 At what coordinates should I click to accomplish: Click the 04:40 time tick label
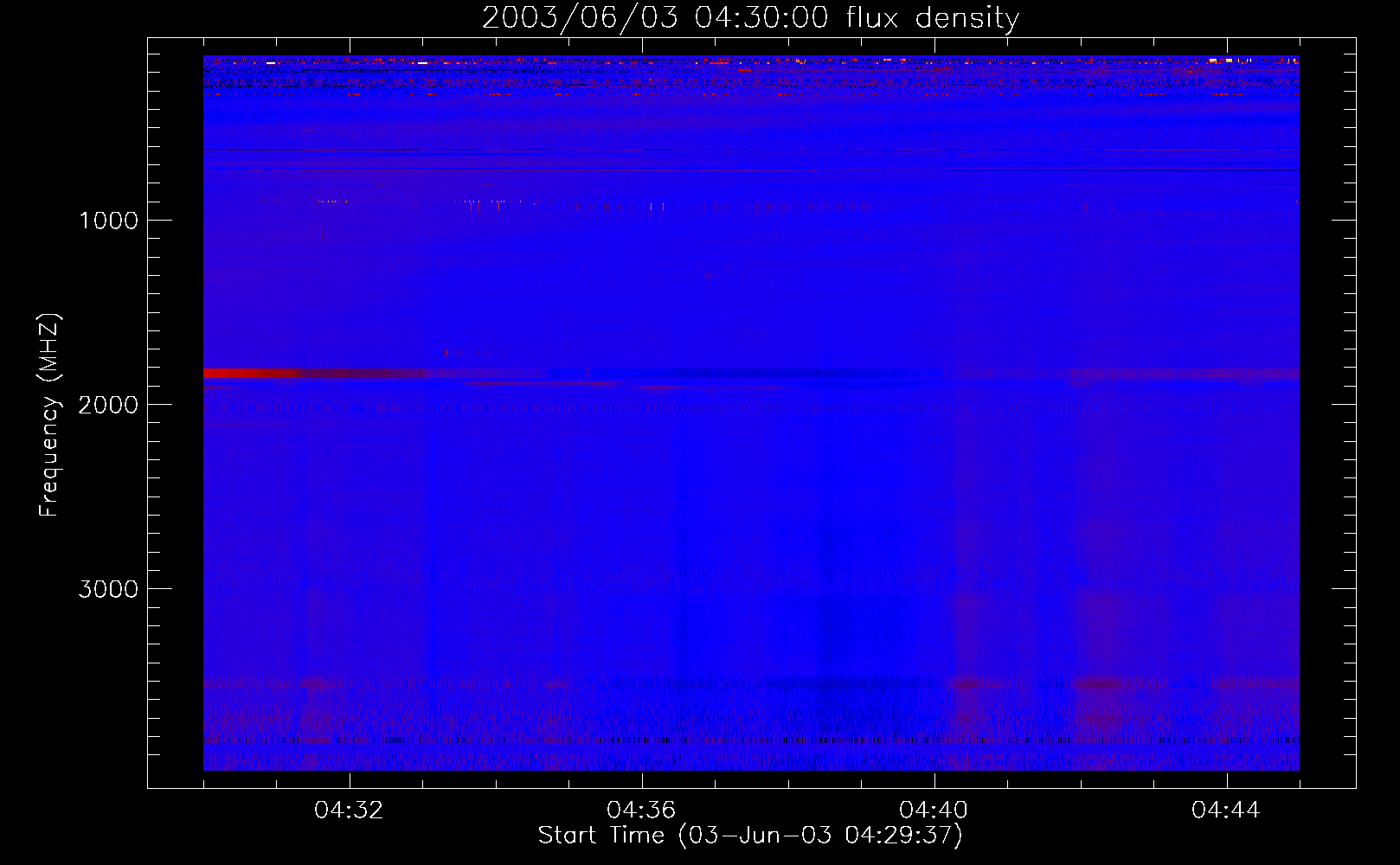click(934, 811)
